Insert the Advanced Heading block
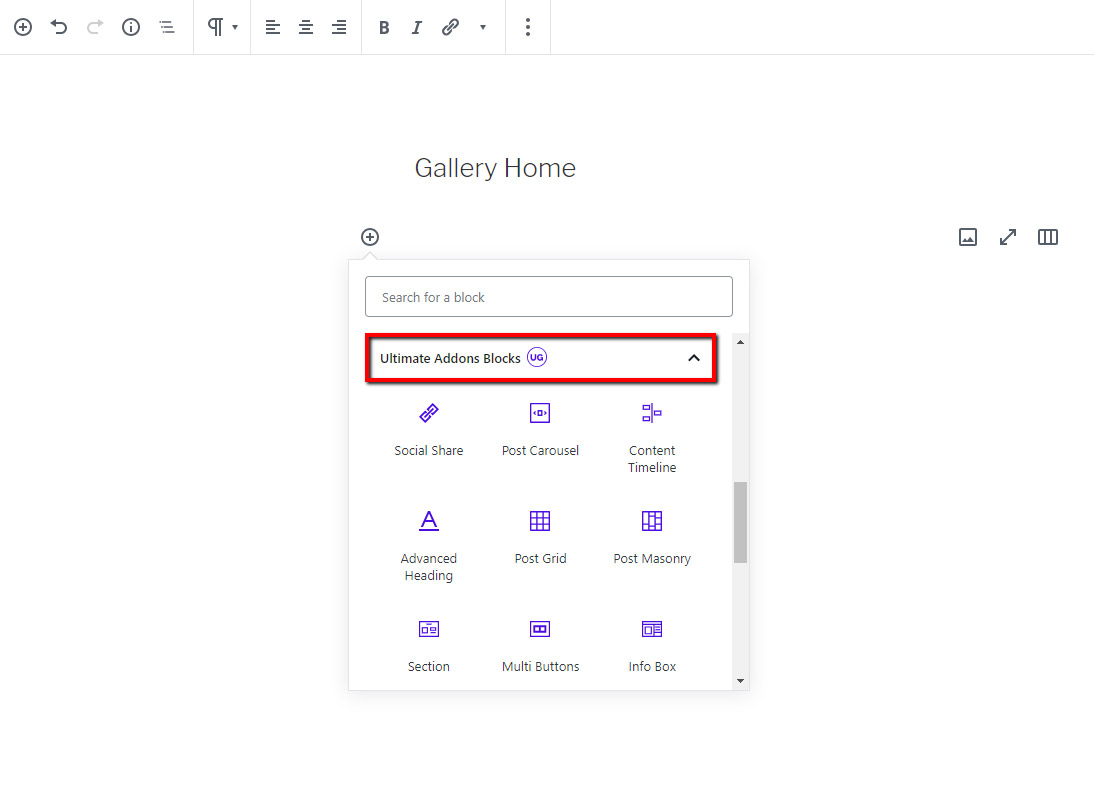The height and width of the screenshot is (788, 1094). (x=428, y=547)
